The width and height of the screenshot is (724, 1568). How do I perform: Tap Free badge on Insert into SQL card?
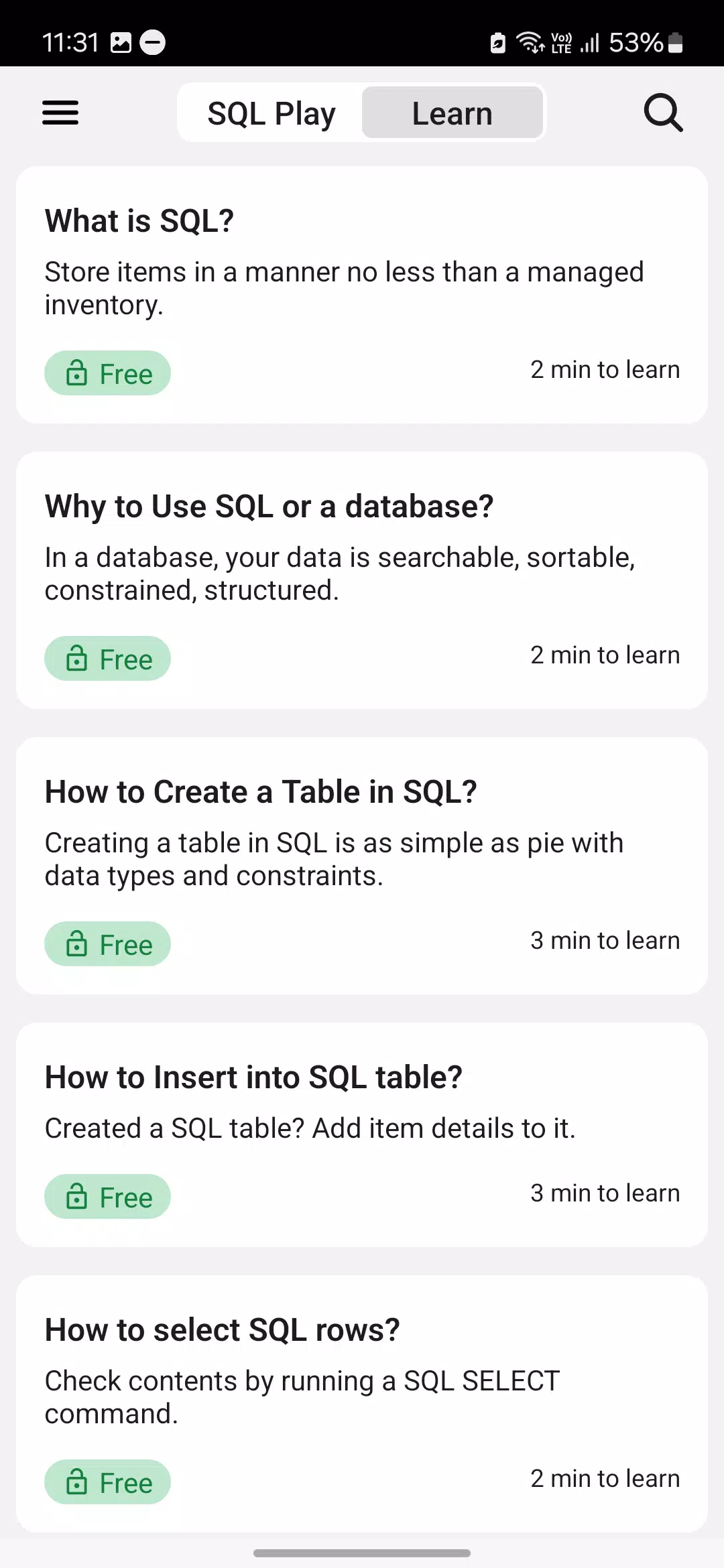[107, 1197]
